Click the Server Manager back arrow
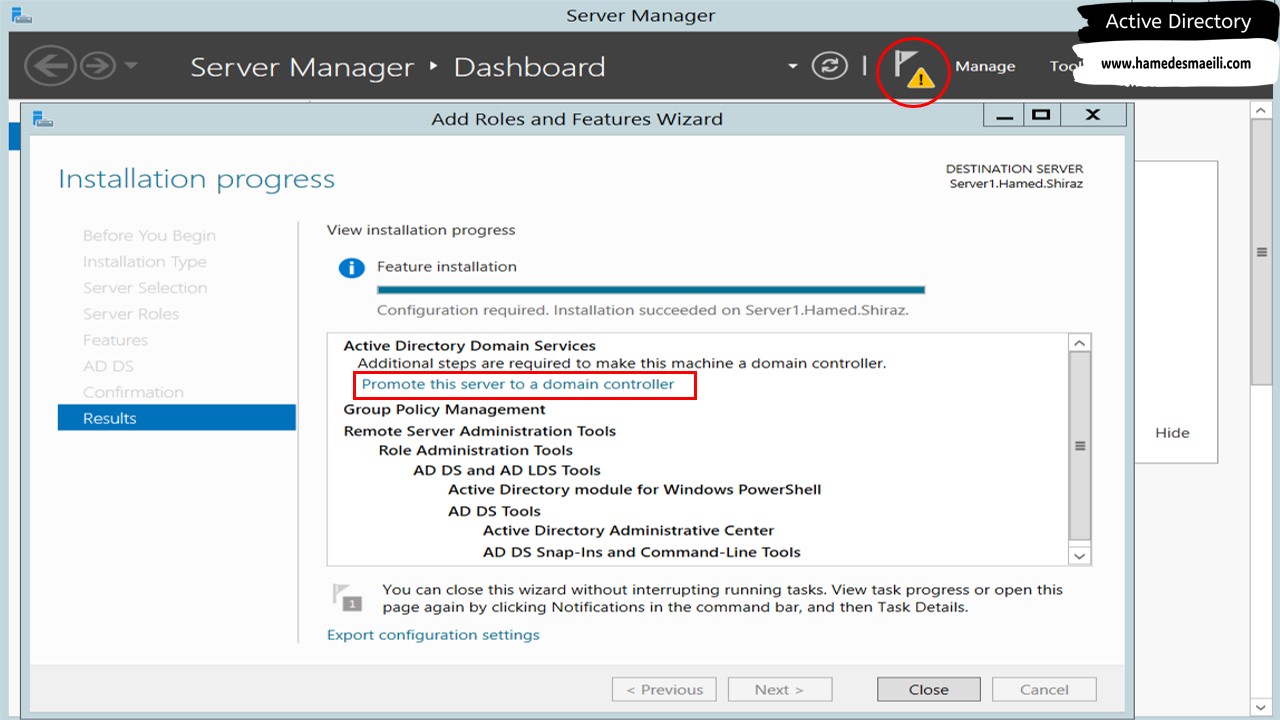Viewport: 1280px width, 720px height. (x=48, y=66)
